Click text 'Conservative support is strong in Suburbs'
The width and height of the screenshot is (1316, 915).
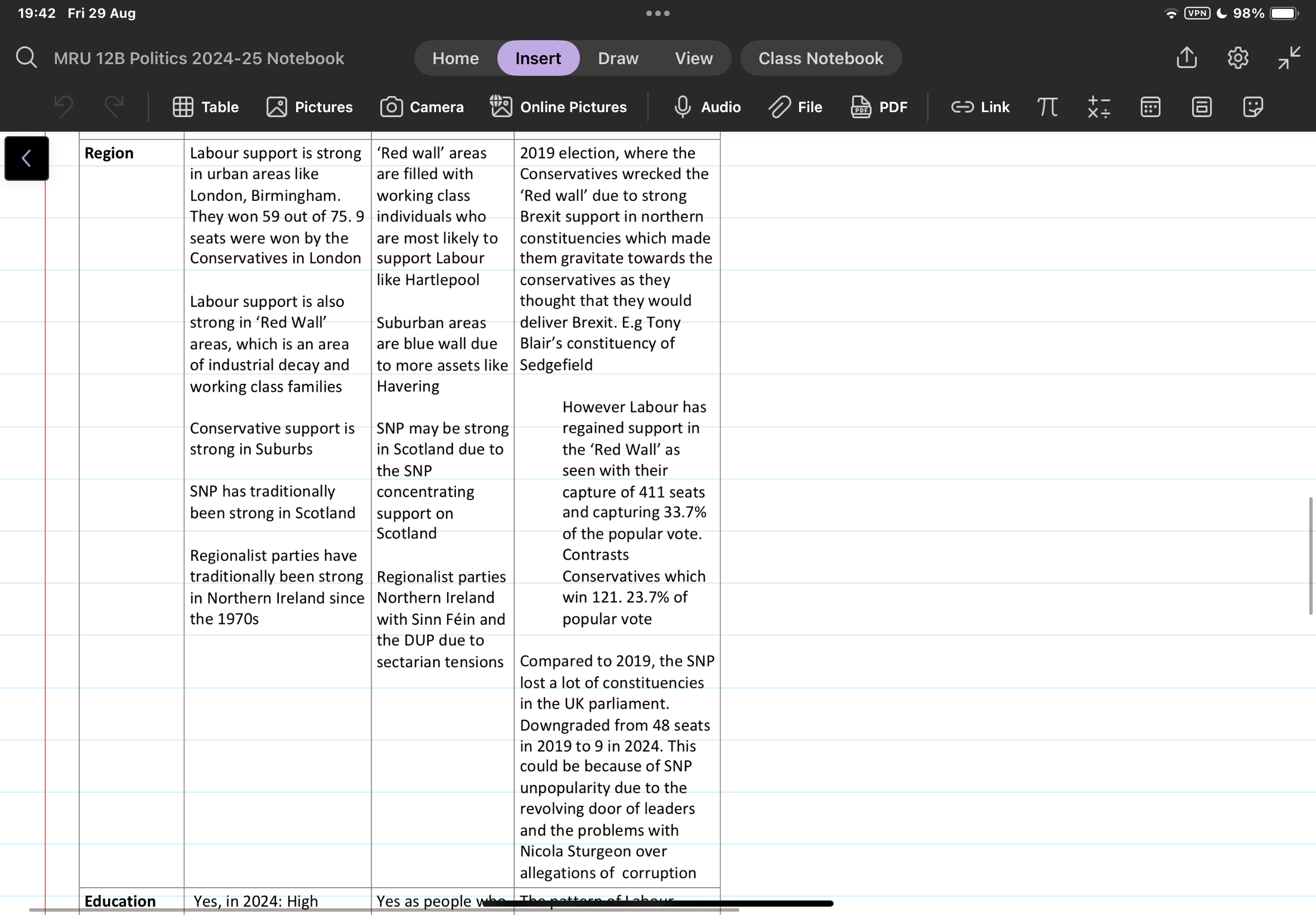click(x=272, y=439)
